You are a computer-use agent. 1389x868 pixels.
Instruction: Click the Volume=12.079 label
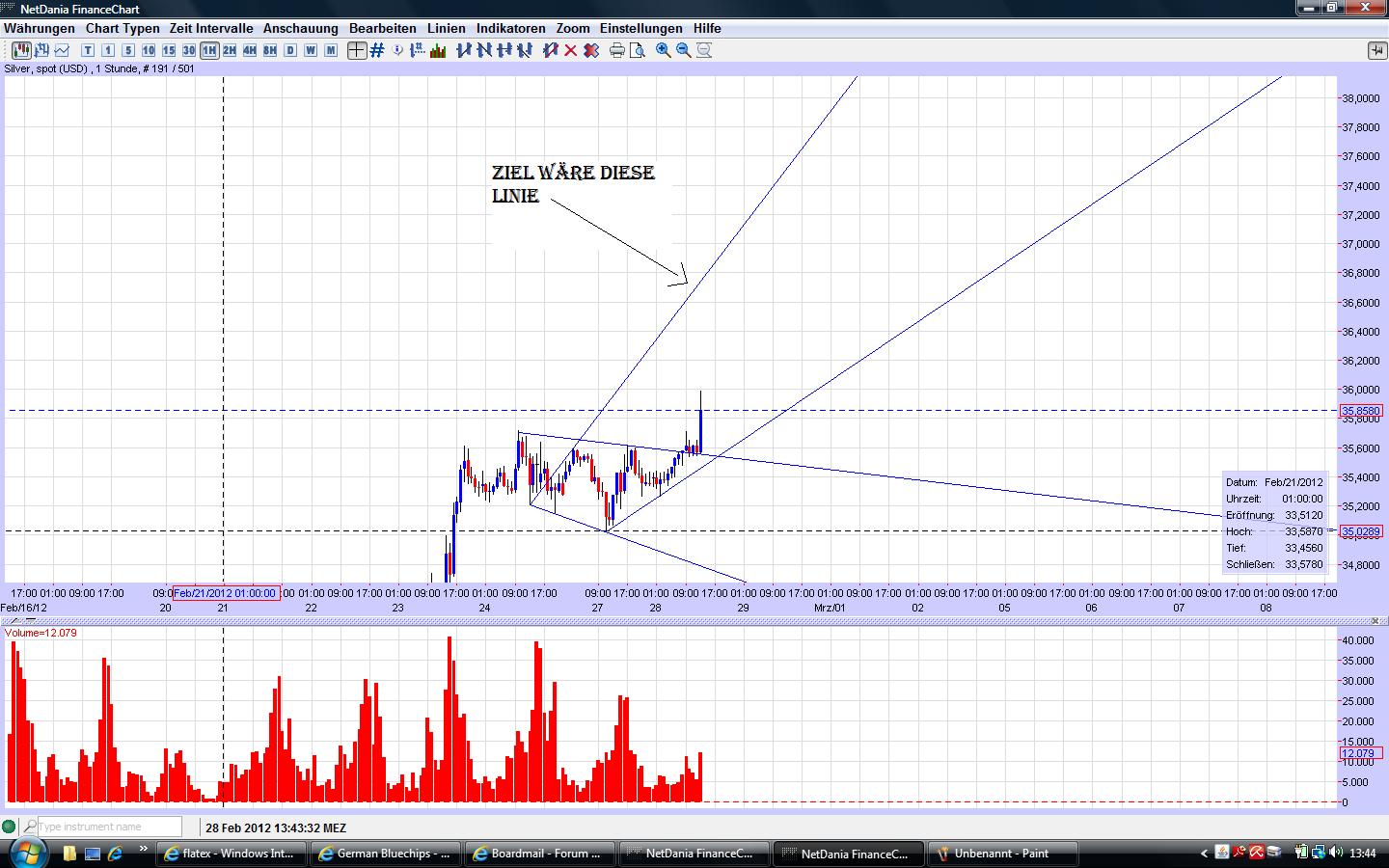(41, 633)
